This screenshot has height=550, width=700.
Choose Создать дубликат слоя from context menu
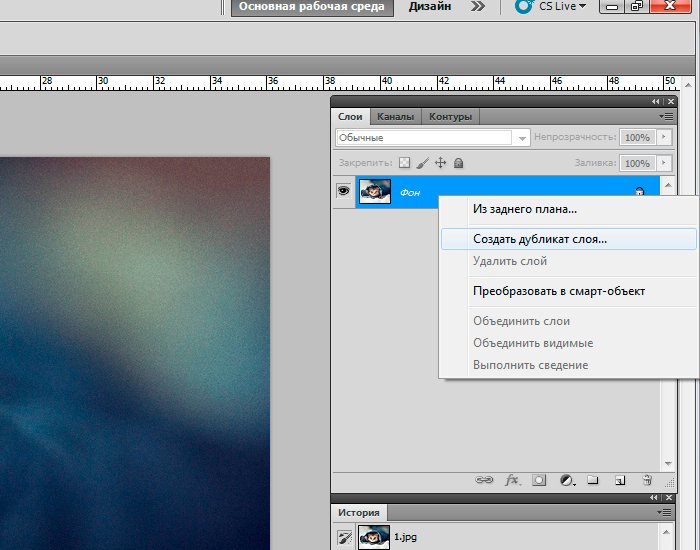pos(540,239)
